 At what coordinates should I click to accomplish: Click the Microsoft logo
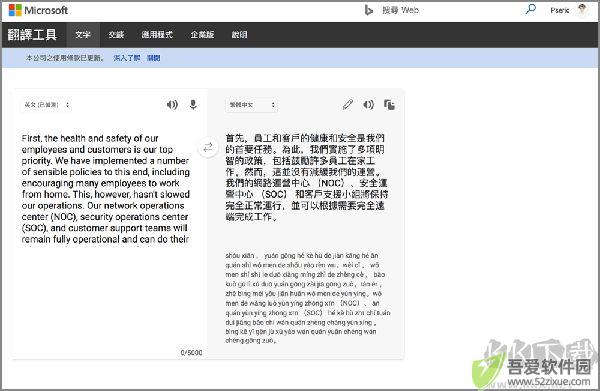38,10
